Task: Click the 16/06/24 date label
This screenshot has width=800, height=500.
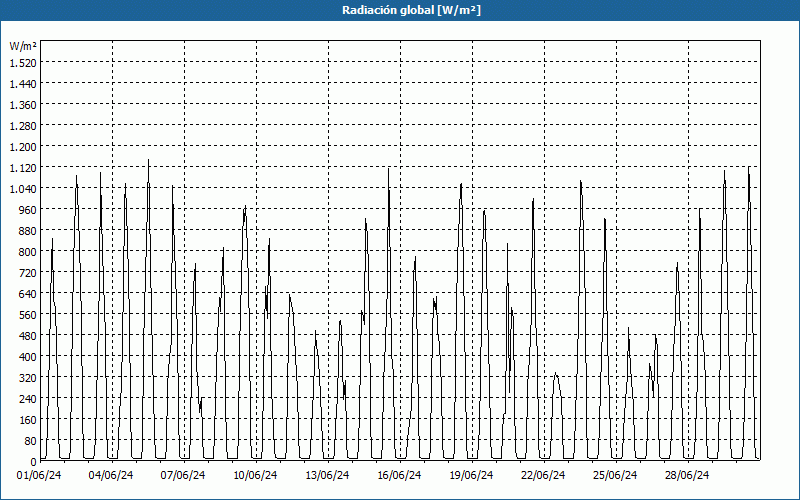Action: tap(399, 476)
